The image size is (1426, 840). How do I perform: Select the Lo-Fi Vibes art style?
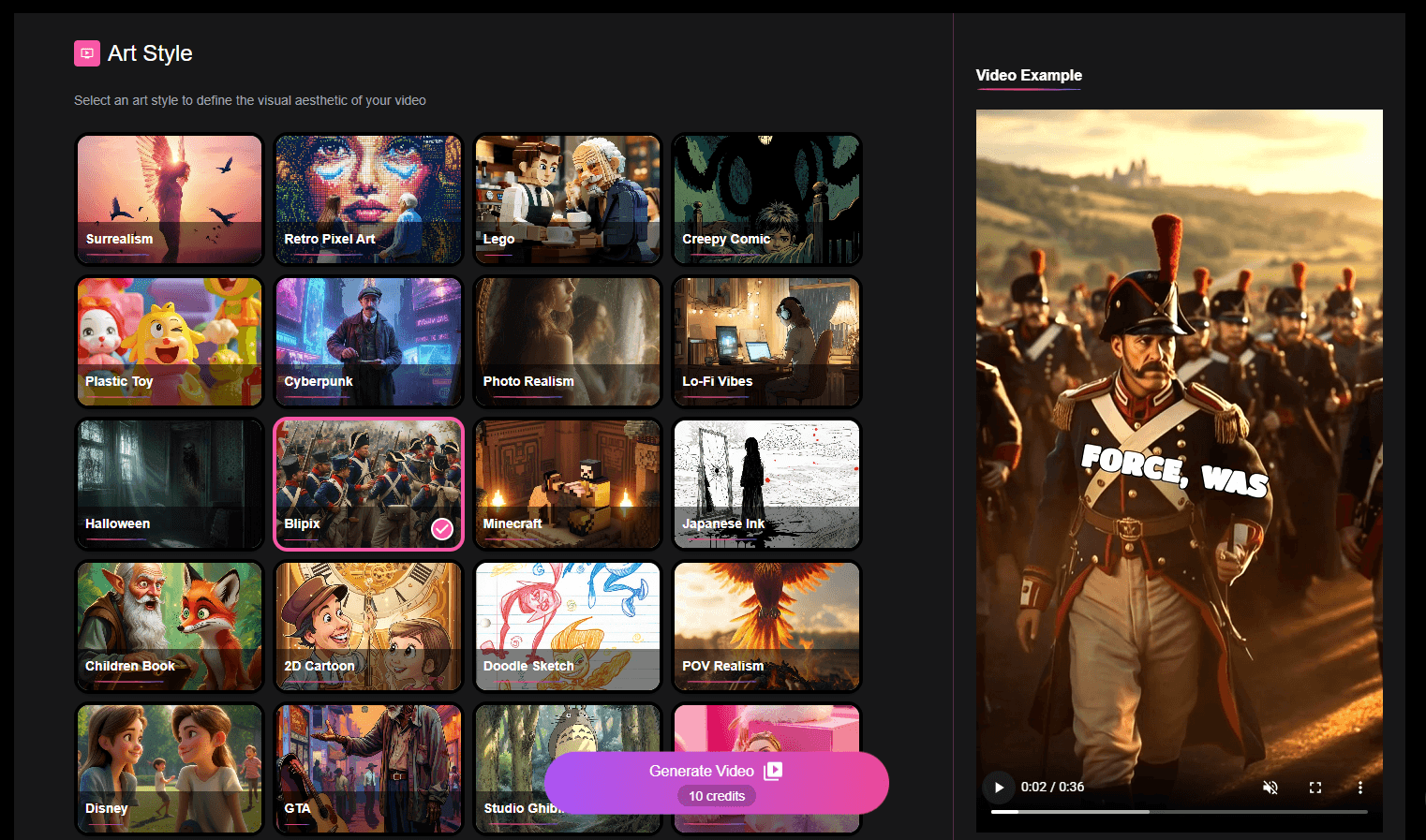[766, 342]
